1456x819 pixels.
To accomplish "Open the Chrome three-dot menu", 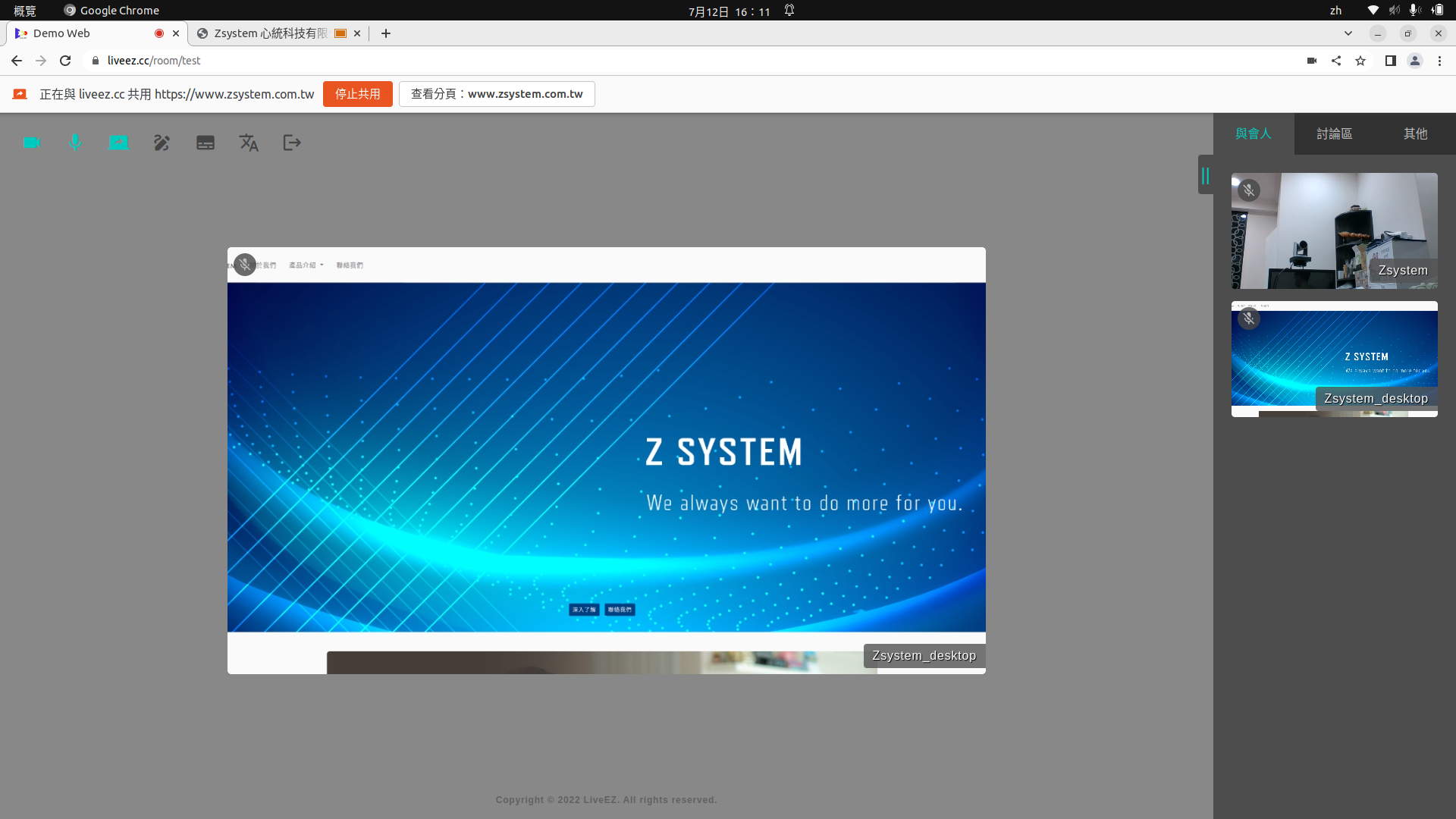I will (x=1439, y=61).
